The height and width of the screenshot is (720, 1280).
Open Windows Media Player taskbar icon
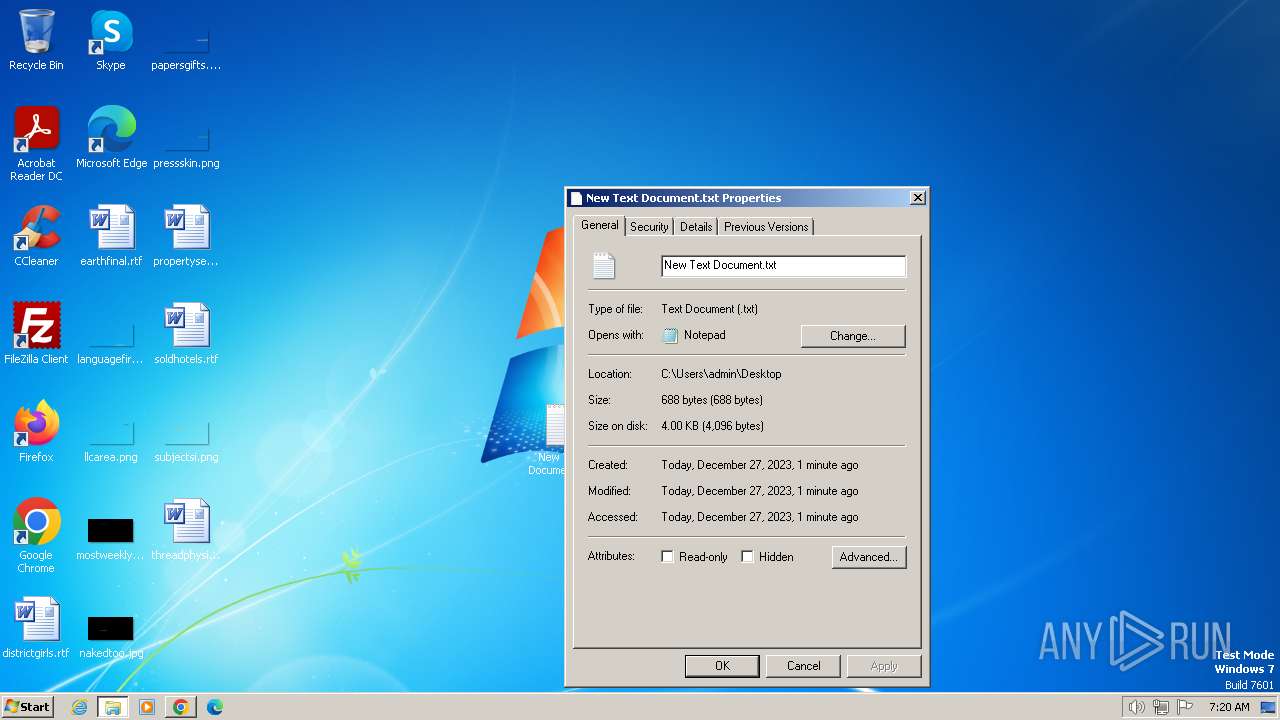(x=147, y=707)
